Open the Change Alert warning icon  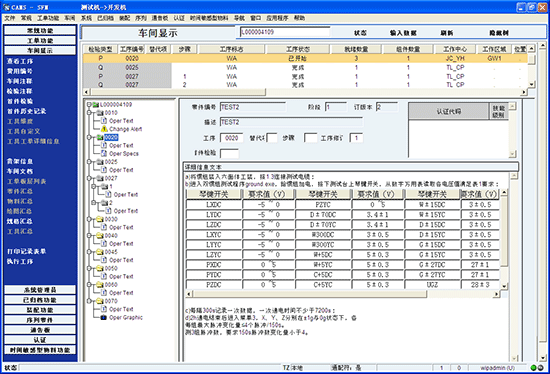pyautogui.click(x=104, y=129)
